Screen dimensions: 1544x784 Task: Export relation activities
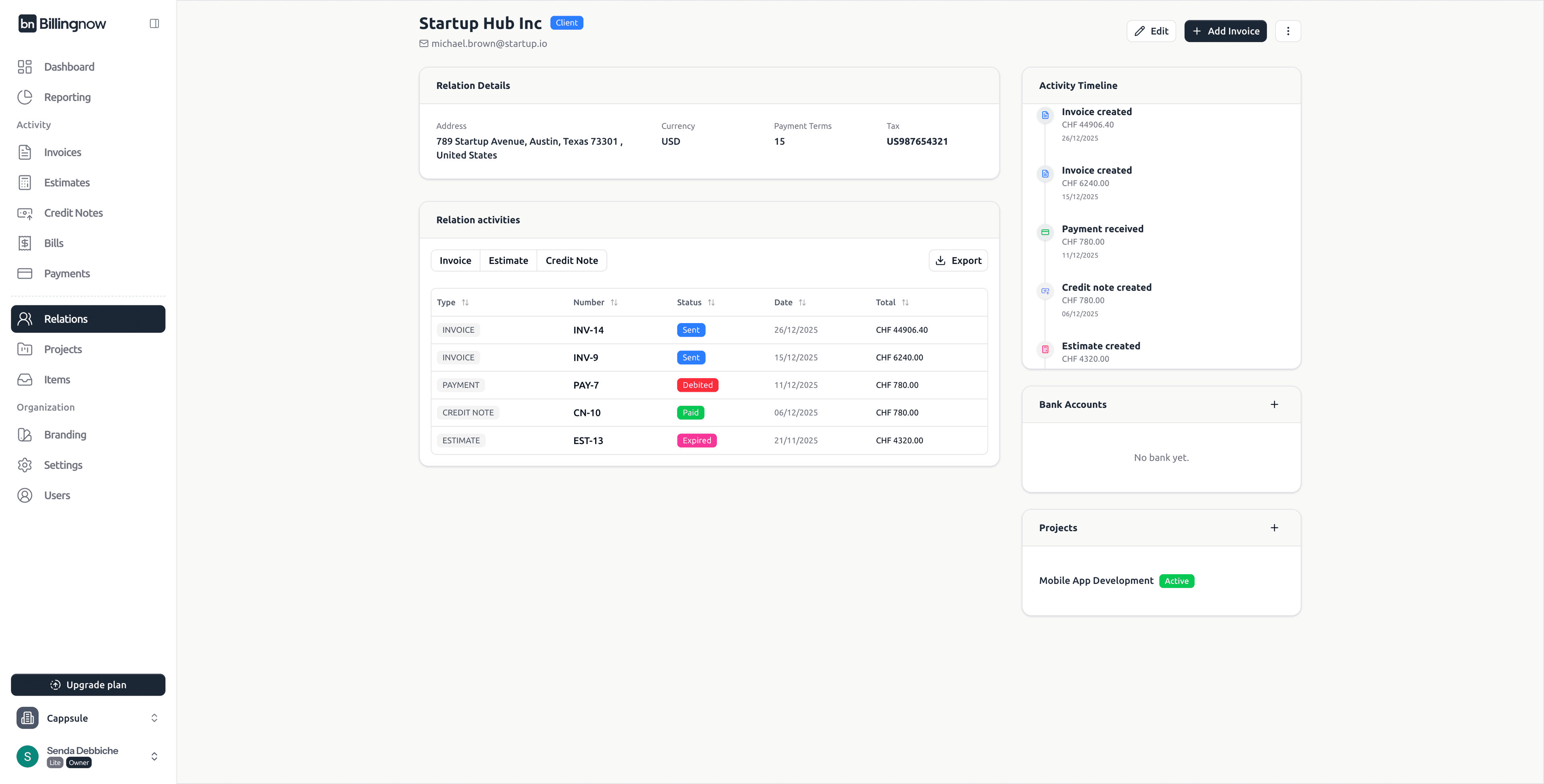(958, 260)
